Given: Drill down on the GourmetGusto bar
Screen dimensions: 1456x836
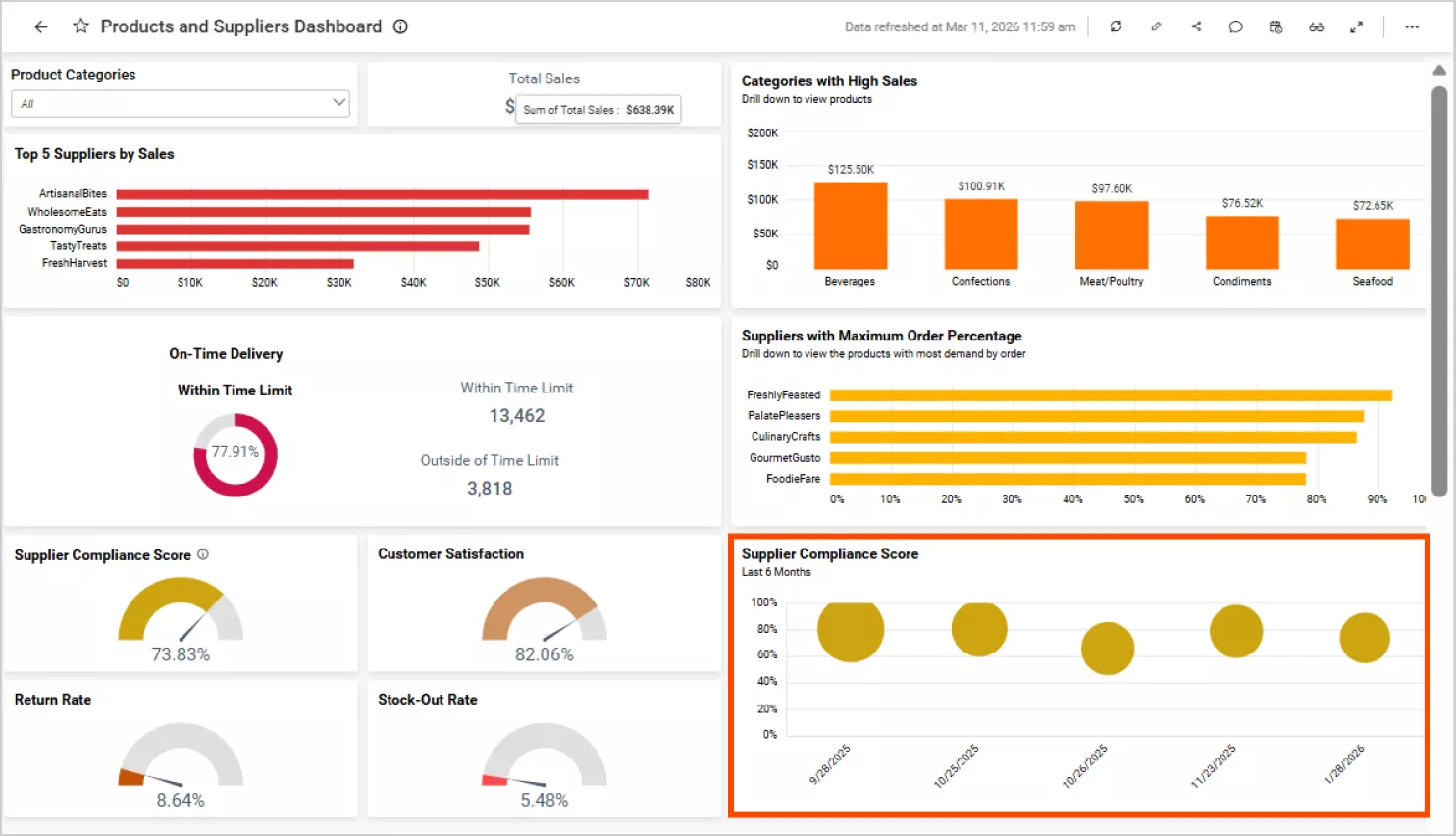Looking at the screenshot, I should [1067, 458].
